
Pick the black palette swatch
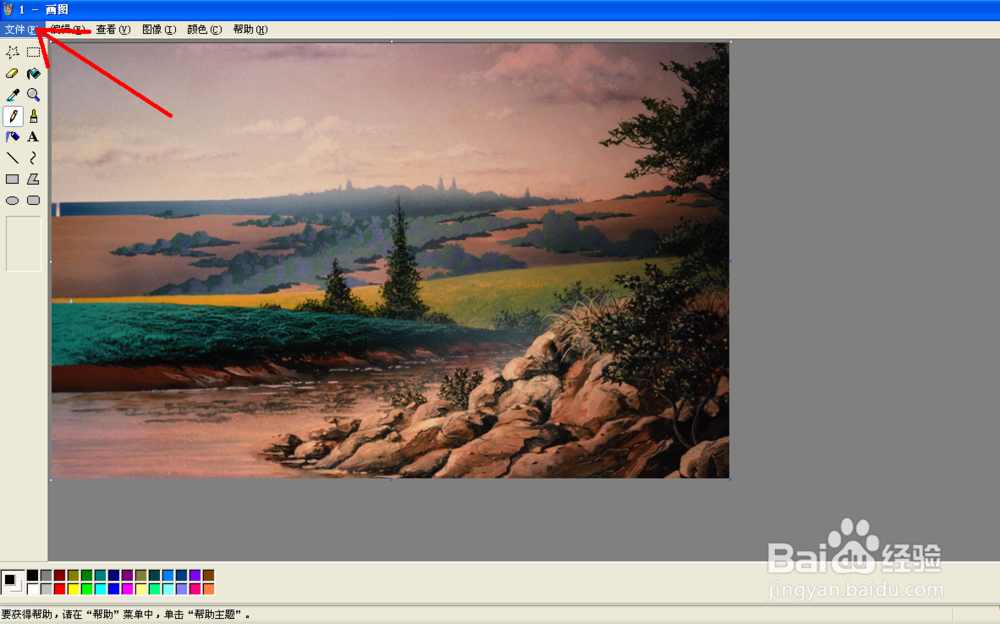[33, 576]
